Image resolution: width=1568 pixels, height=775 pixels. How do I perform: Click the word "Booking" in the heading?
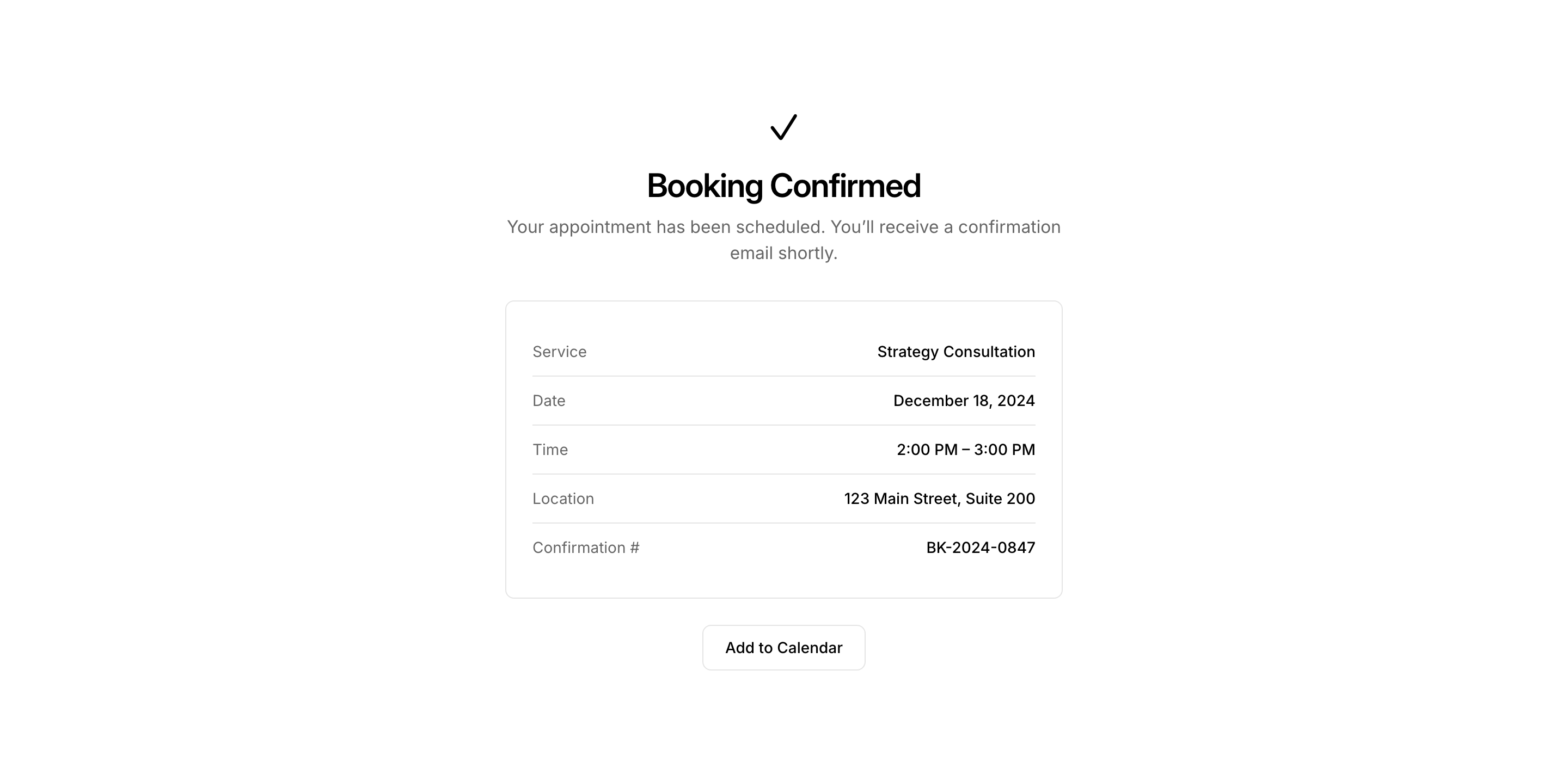pos(705,186)
